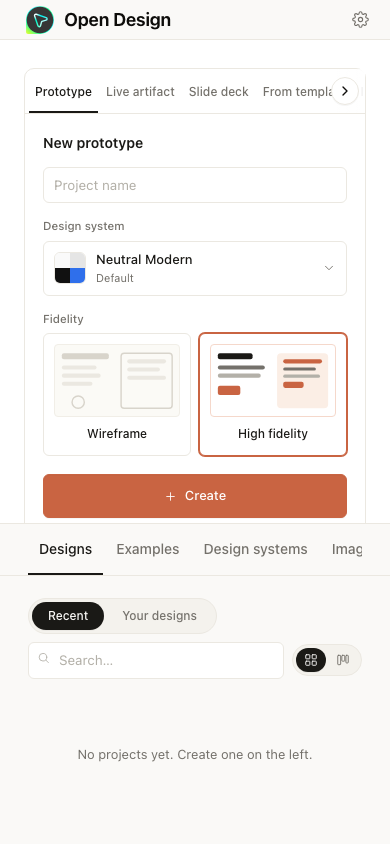Switch to the Live artifact tab
390x844 pixels.
140,92
